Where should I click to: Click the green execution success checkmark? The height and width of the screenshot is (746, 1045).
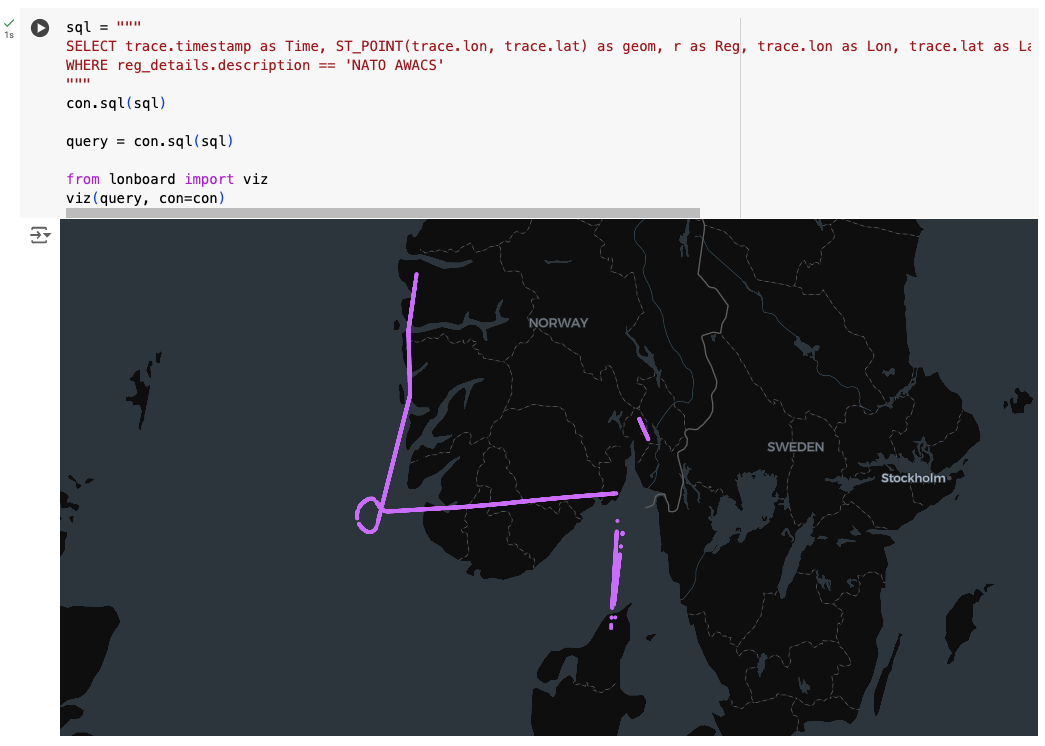coord(9,22)
